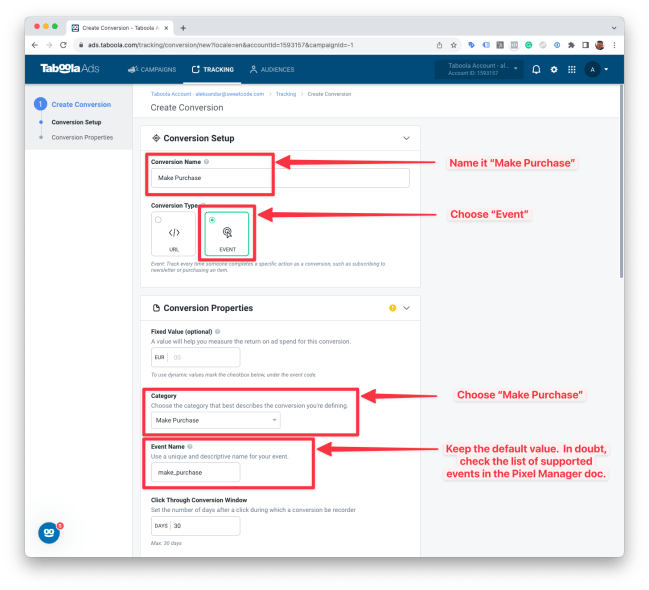Open Chrome three-dot menu
The height and width of the screenshot is (590, 649).
coord(614,45)
